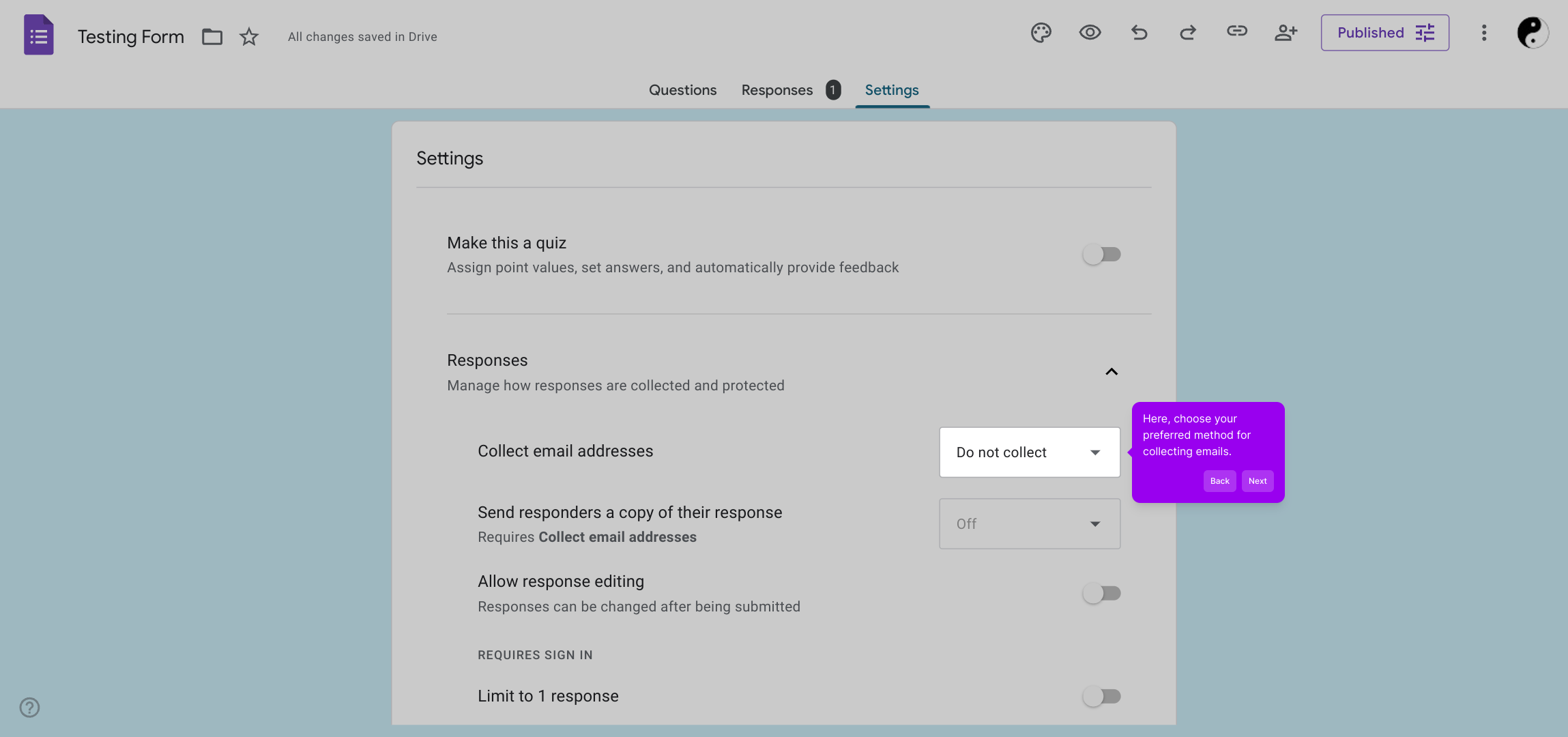This screenshot has height=737, width=1568.
Task: Switch to the Questions tab
Action: [x=682, y=90]
